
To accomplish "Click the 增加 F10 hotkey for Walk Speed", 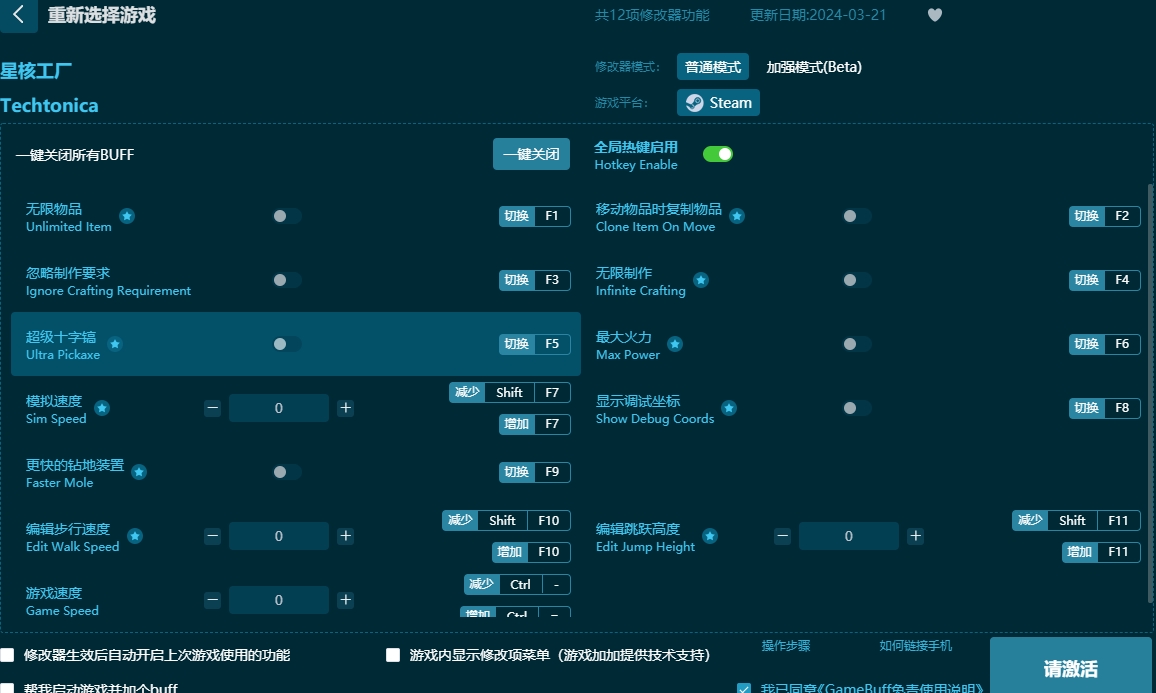I will click(531, 552).
